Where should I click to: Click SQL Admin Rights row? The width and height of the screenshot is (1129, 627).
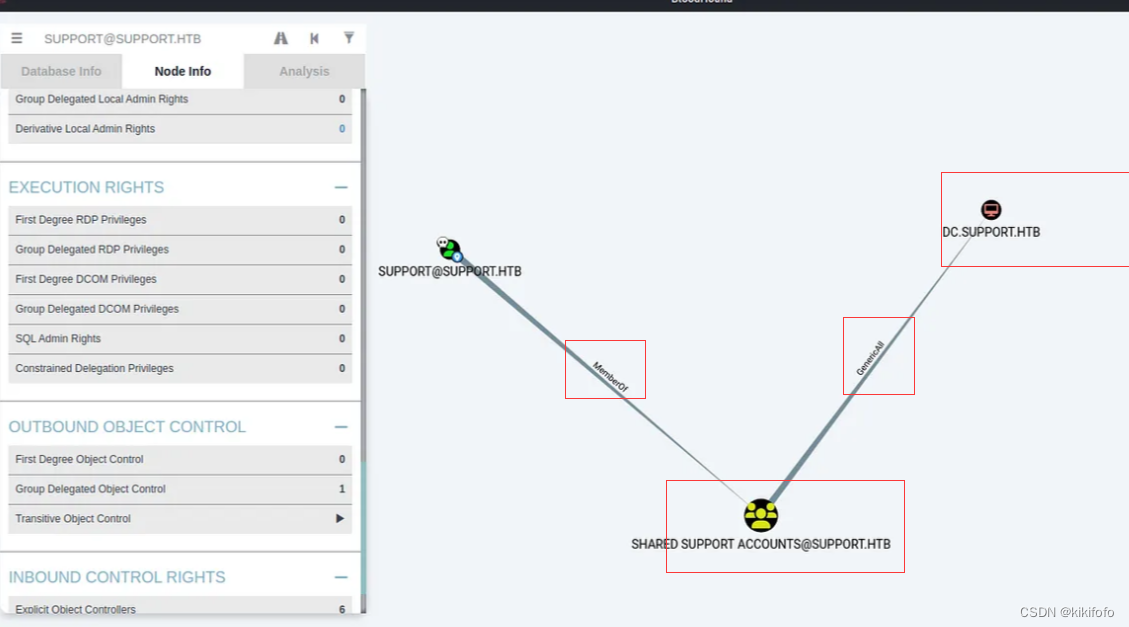point(180,338)
